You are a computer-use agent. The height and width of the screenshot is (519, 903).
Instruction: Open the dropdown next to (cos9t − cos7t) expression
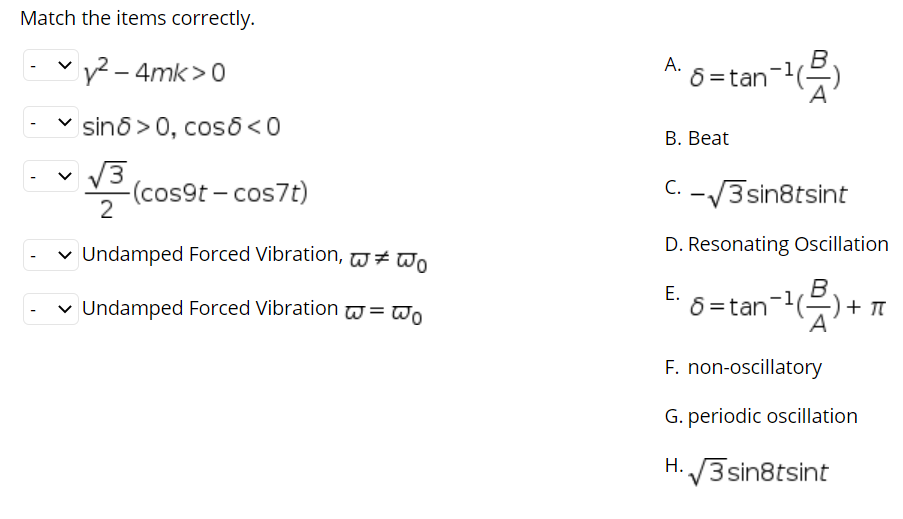tap(51, 178)
